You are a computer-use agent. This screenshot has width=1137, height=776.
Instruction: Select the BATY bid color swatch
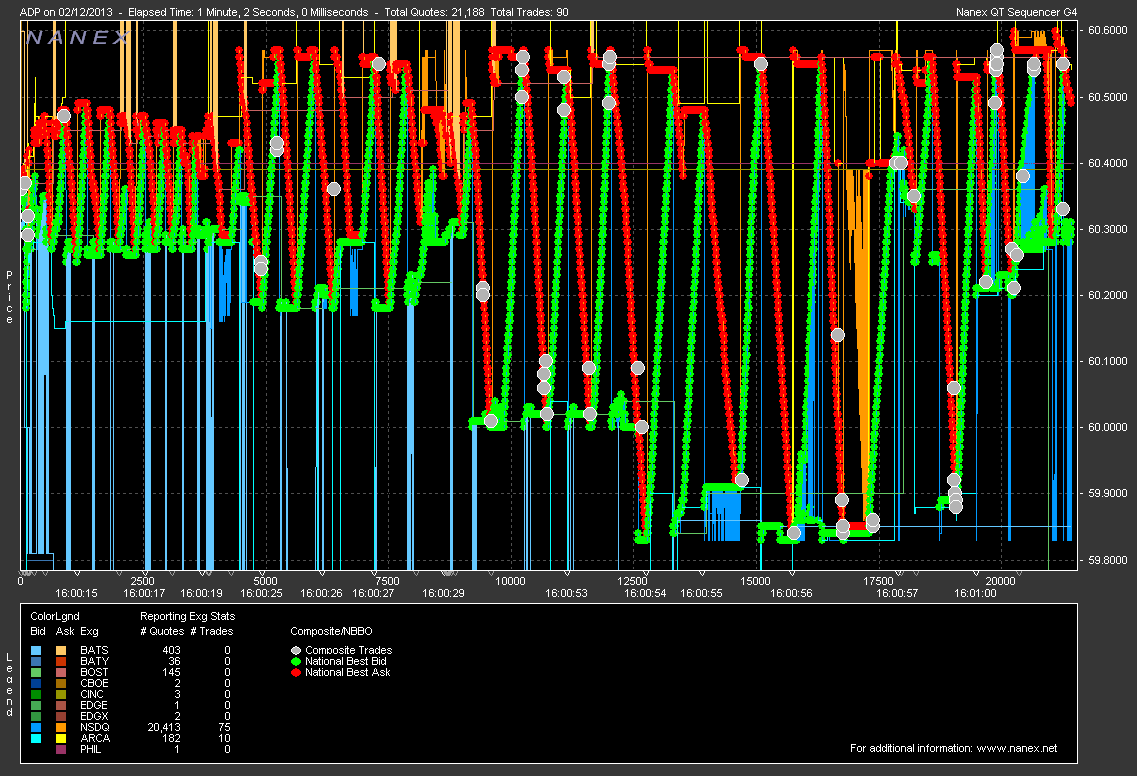click(x=36, y=661)
